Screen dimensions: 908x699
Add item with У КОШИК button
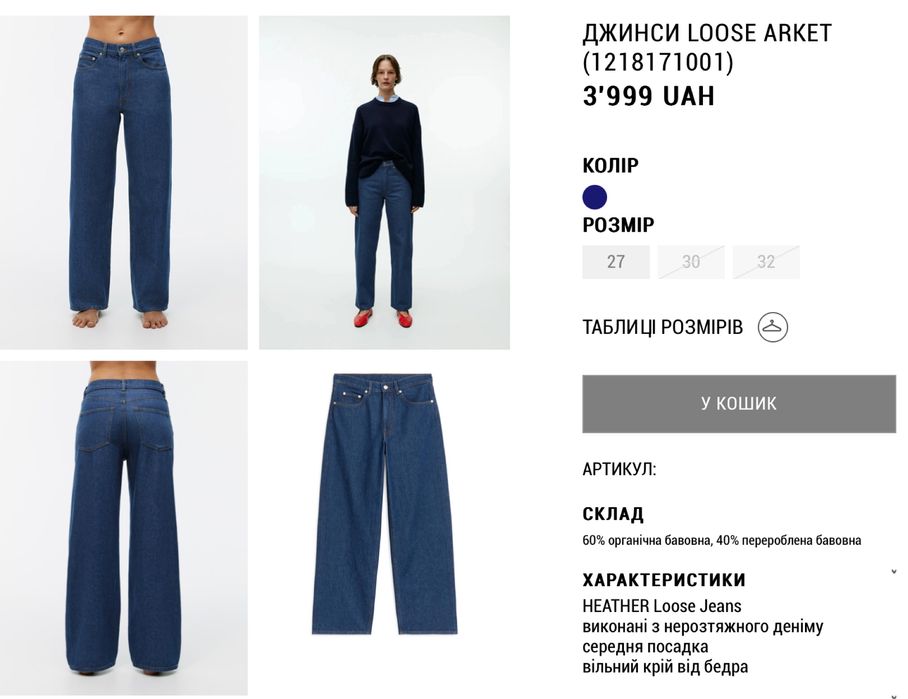[739, 404]
